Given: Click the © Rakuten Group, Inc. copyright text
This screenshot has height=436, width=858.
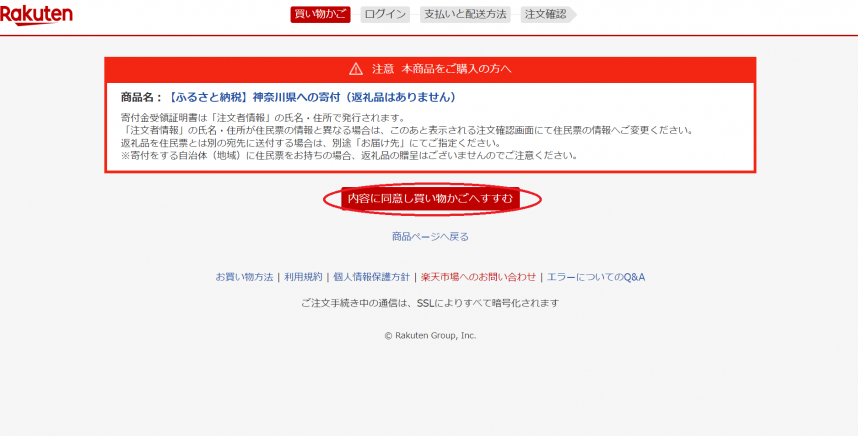Looking at the screenshot, I should (430, 336).
